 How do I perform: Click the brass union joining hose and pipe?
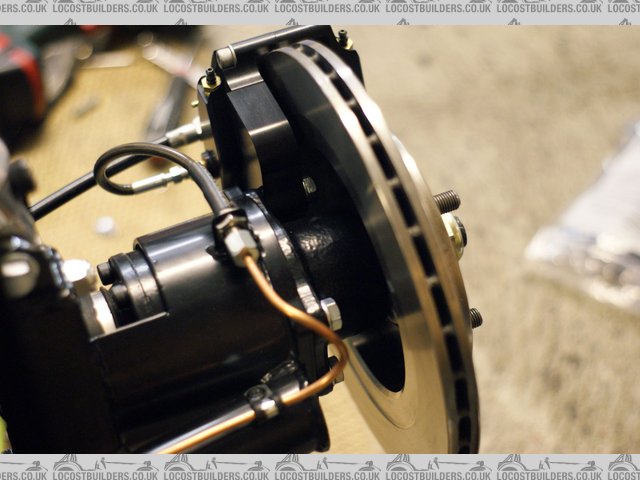coord(238,240)
